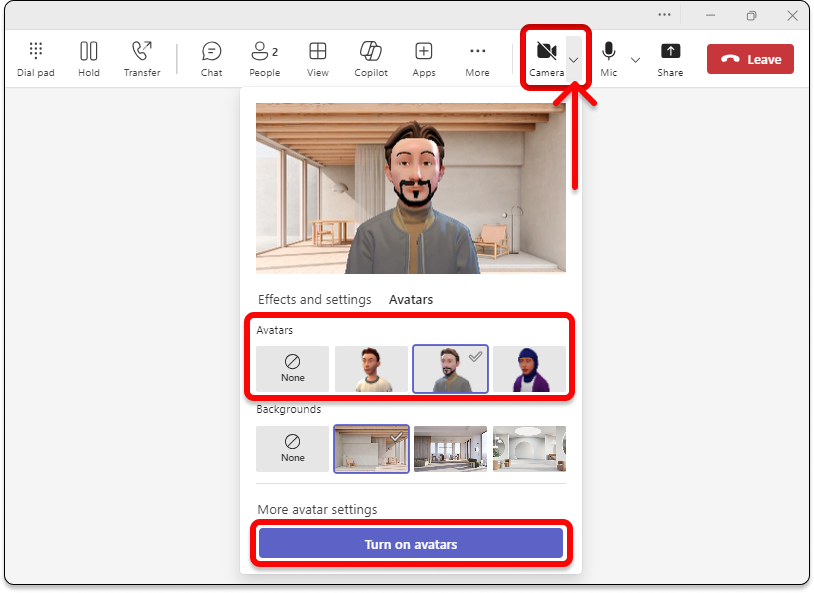
Task: Expand the Camera options chevron
Action: [x=574, y=60]
